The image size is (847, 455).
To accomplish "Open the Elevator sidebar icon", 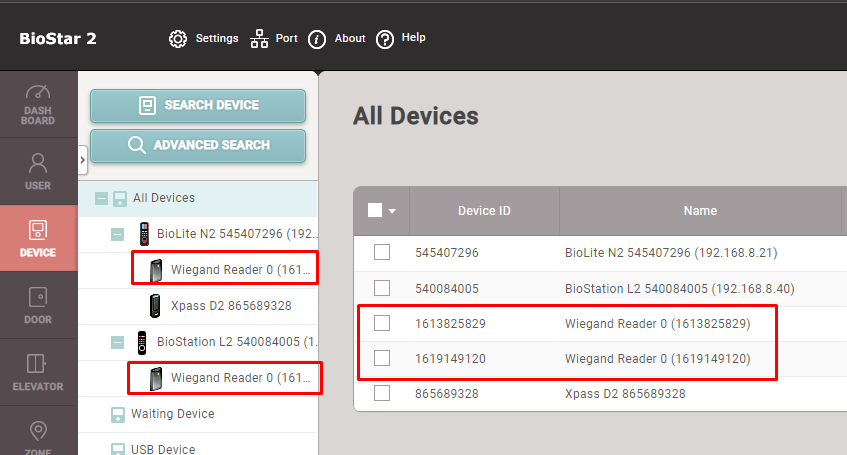I will [38, 372].
